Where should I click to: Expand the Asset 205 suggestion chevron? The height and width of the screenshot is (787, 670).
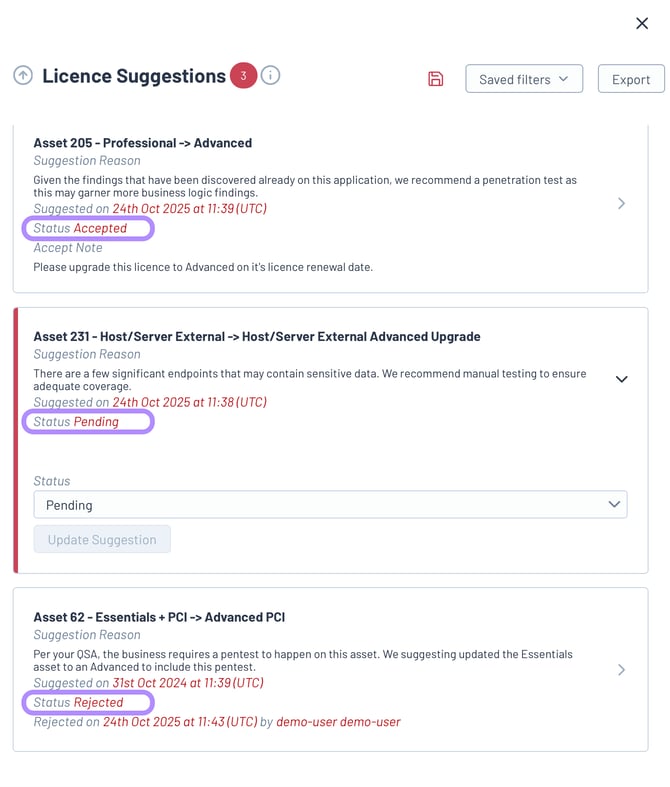click(621, 204)
